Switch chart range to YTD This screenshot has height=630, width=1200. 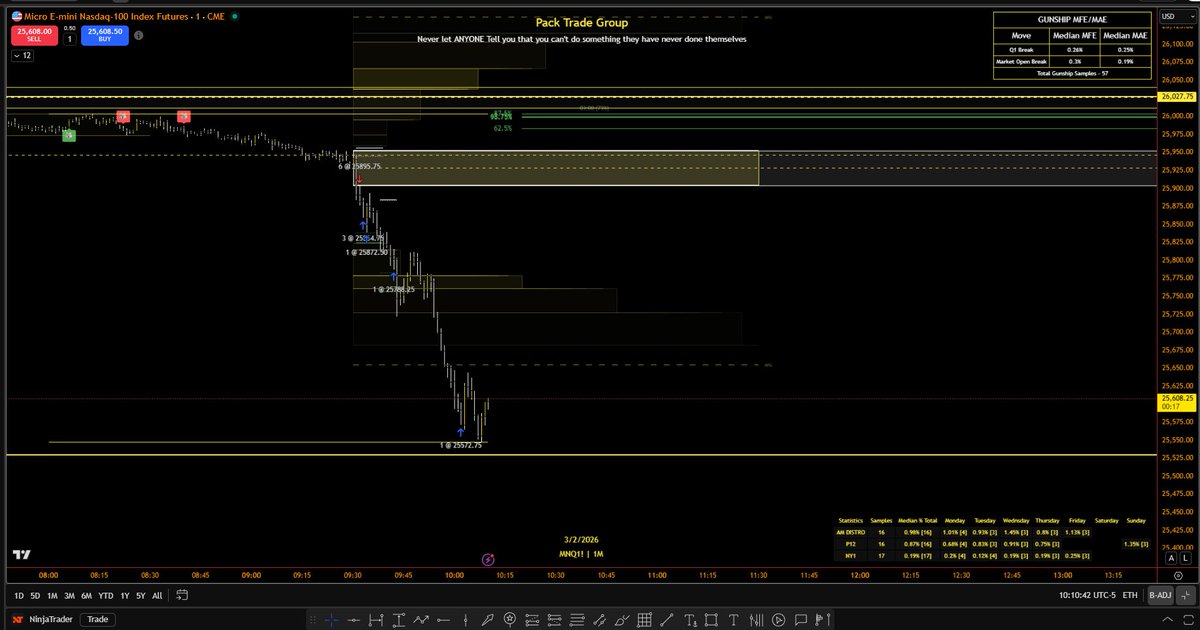pos(105,595)
